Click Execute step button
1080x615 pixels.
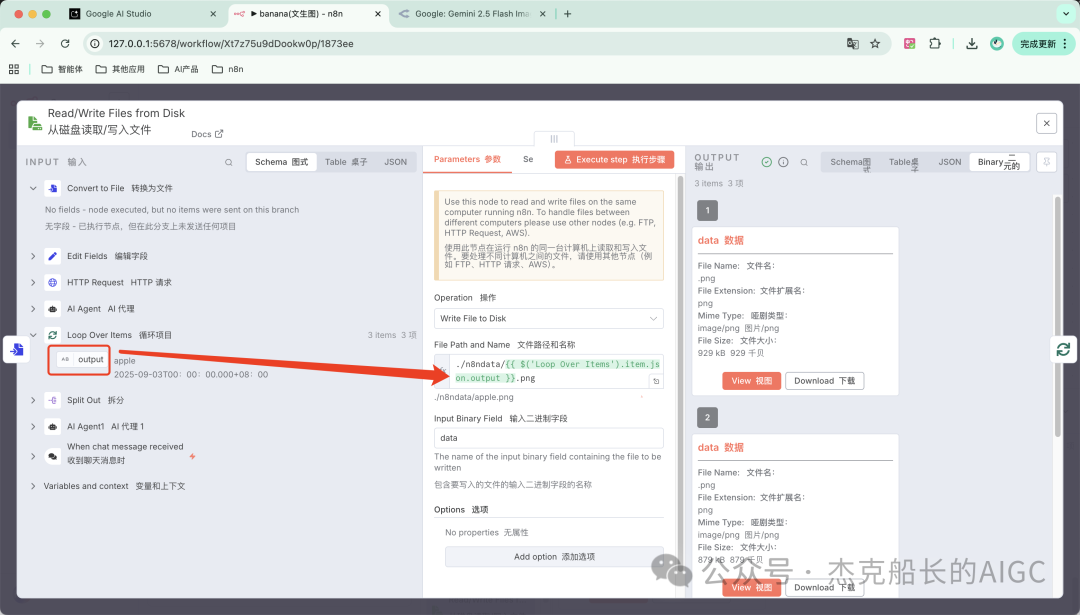(x=614, y=160)
